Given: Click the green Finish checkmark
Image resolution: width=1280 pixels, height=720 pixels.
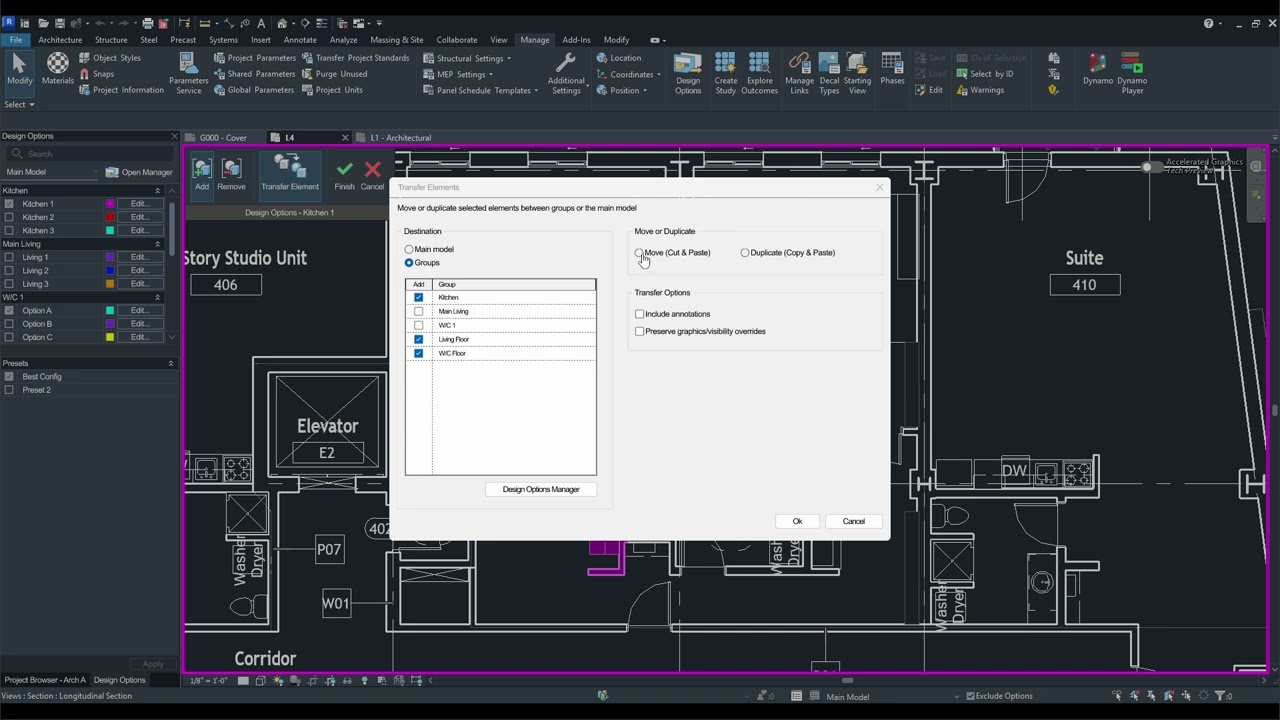Looking at the screenshot, I should [344, 172].
